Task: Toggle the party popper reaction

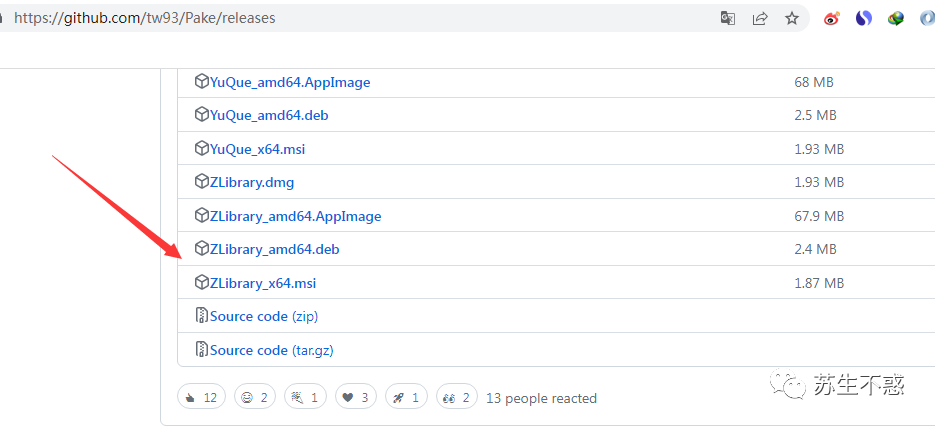Action: [306, 397]
